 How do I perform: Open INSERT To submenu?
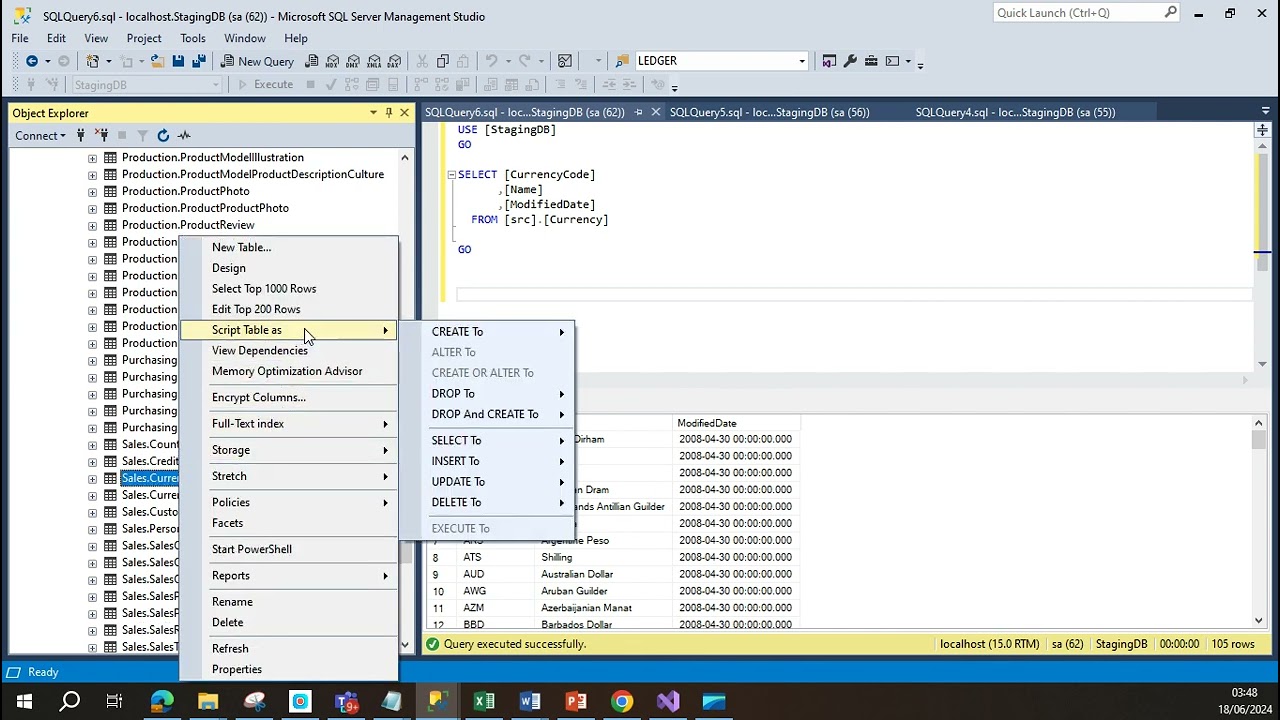487,461
